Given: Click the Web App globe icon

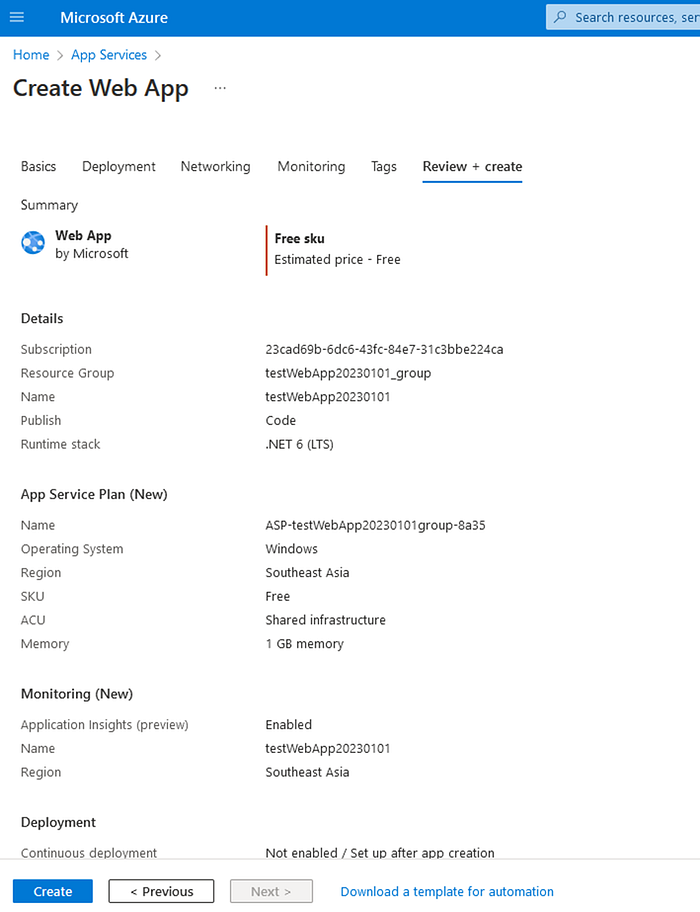Looking at the screenshot, I should (33, 243).
